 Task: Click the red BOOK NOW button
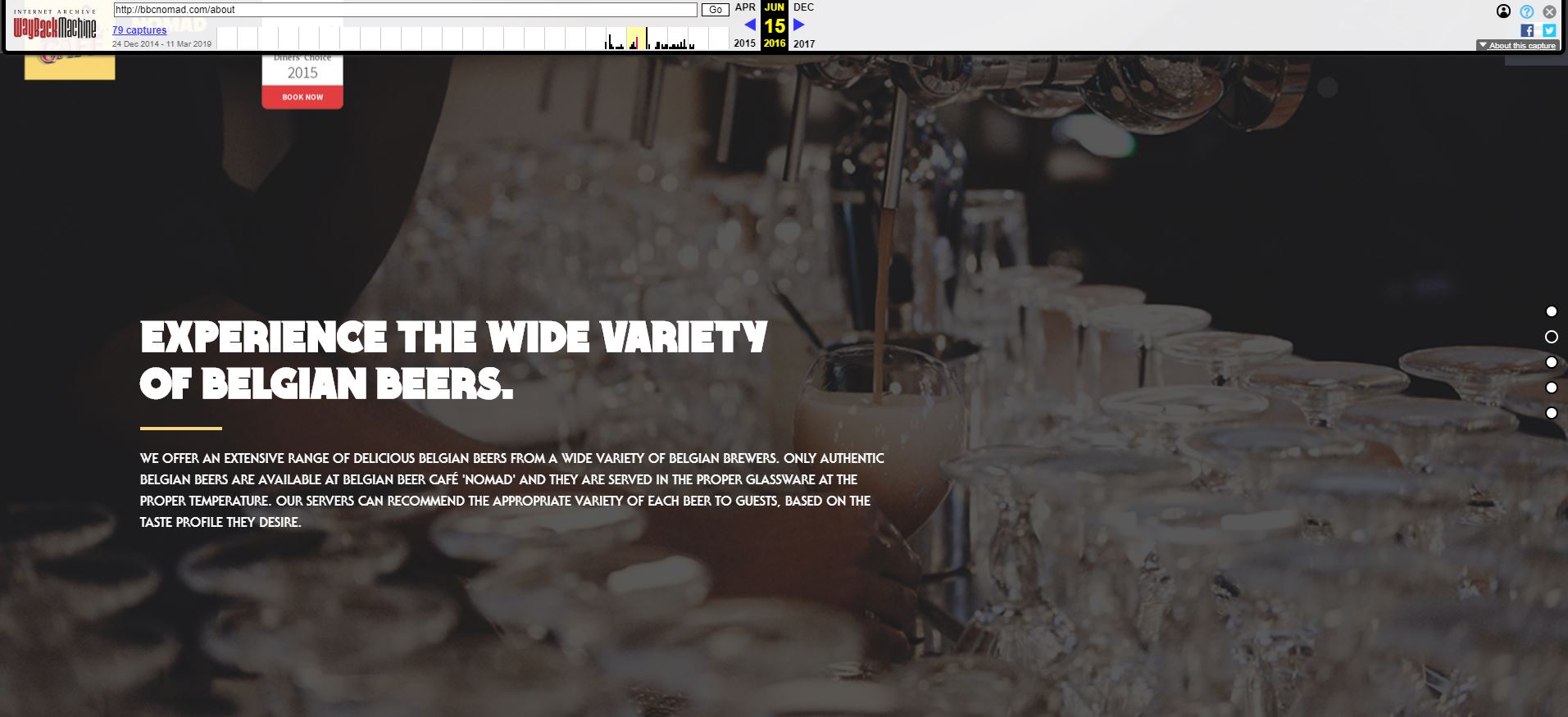click(302, 97)
